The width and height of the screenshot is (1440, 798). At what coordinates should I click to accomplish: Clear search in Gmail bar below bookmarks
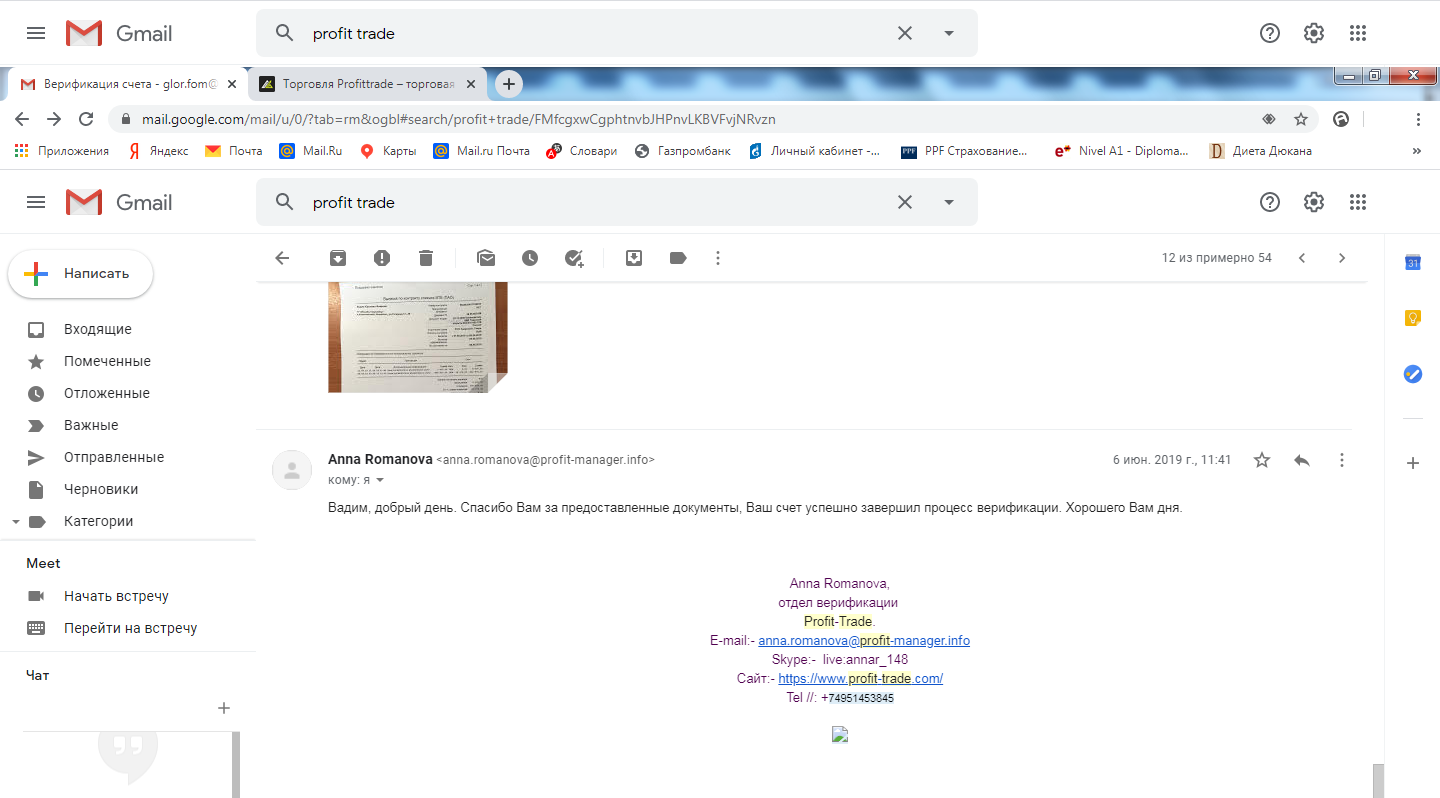(905, 202)
